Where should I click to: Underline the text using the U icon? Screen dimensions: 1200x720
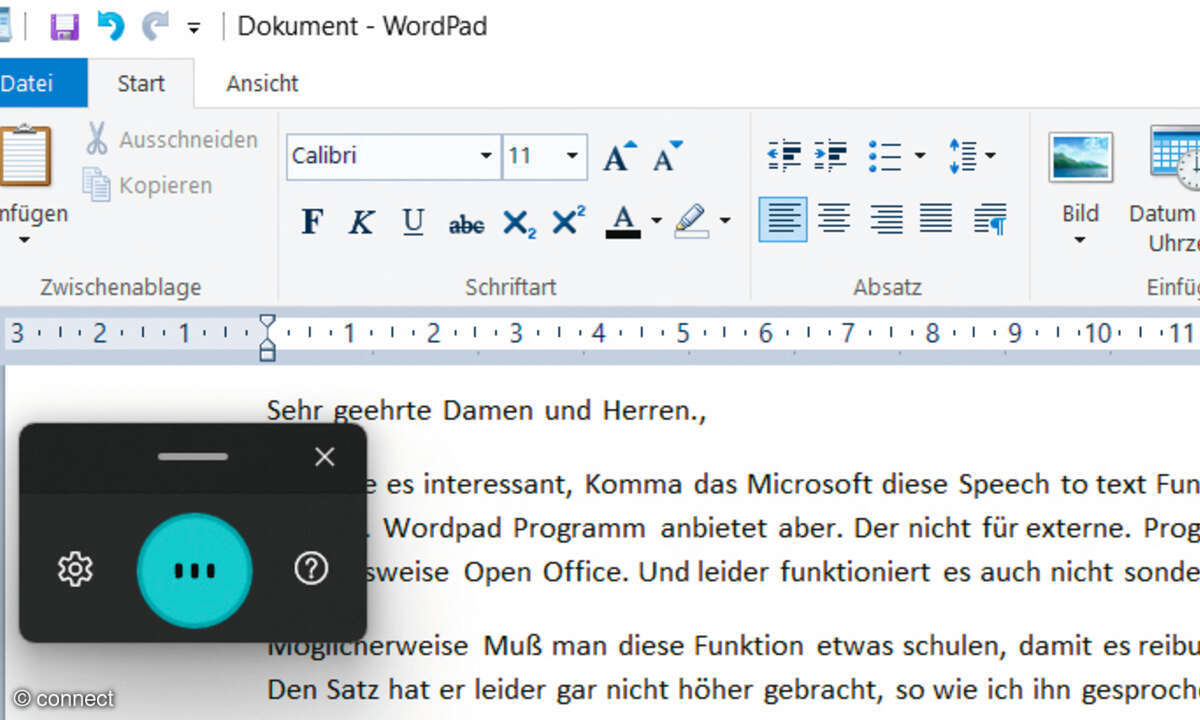click(x=412, y=222)
